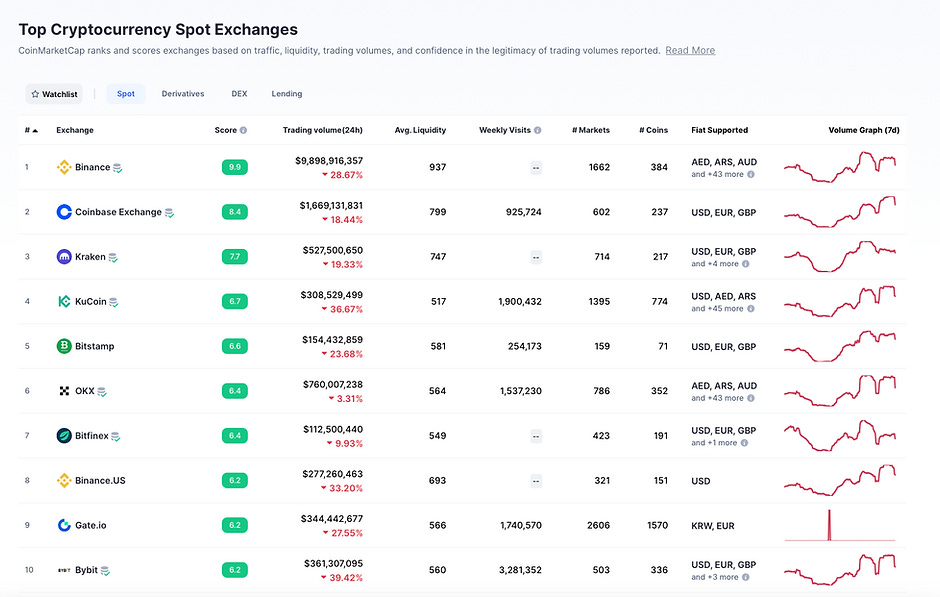This screenshot has width=940, height=597.
Task: Click Binance's 'and +43 more' fiat text
Action: point(717,174)
